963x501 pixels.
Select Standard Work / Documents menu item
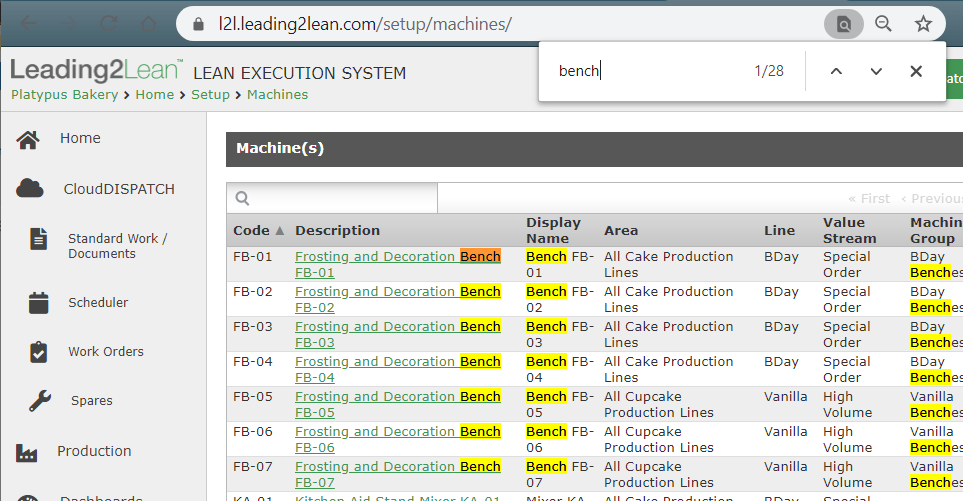pos(117,246)
